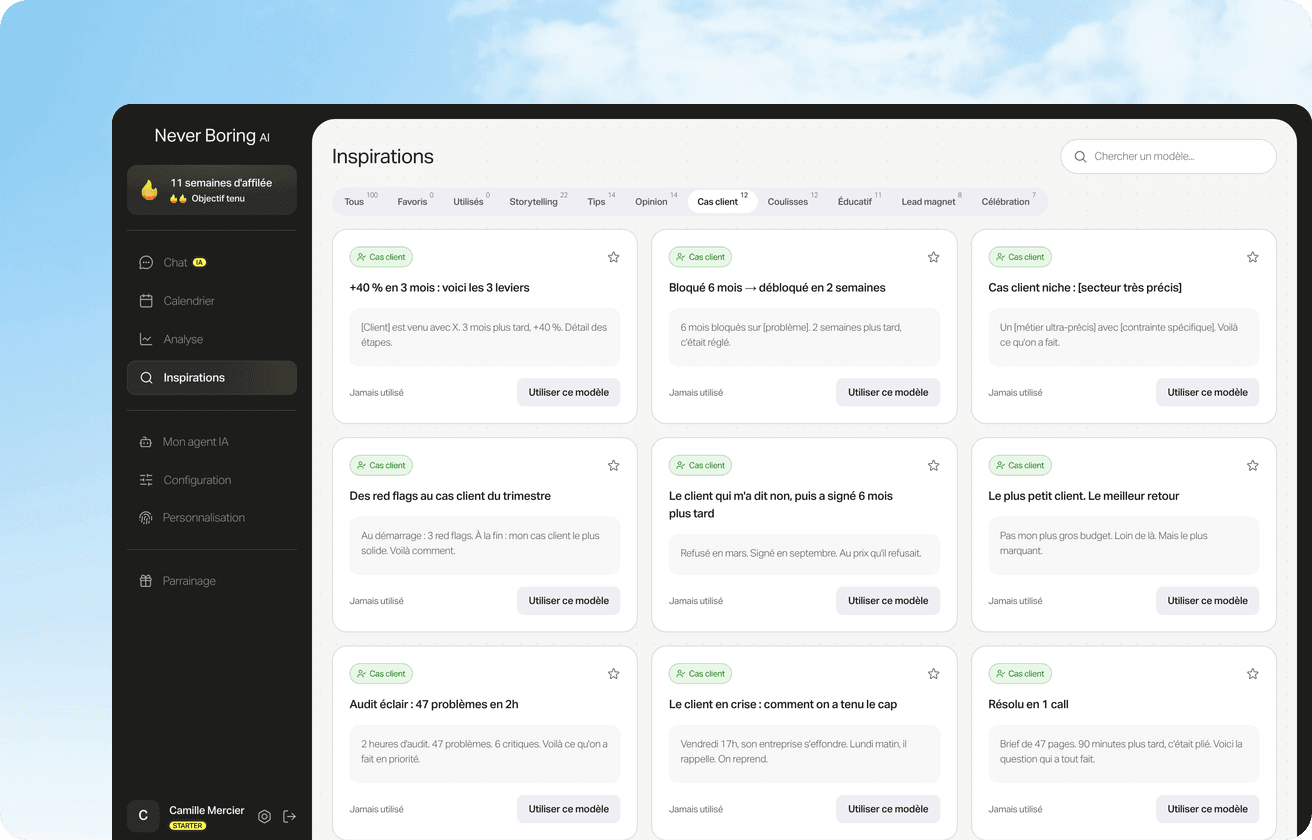Screen dimensions: 1312x840
Task: Use the 'Le client en crise' template
Action: (888, 809)
